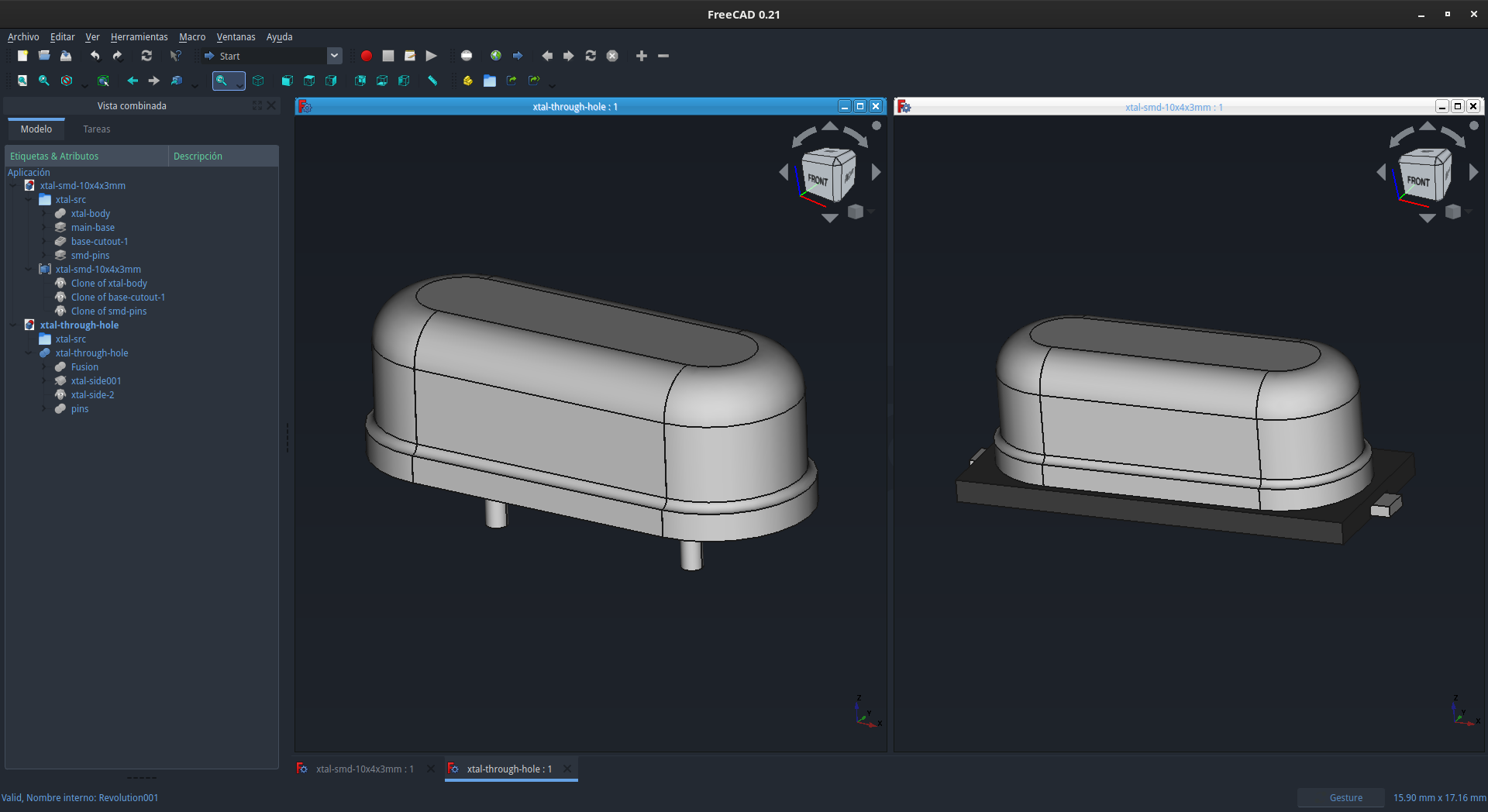The image size is (1488, 812).
Task: Click the undo arrow in toolbar
Action: [x=95, y=56]
